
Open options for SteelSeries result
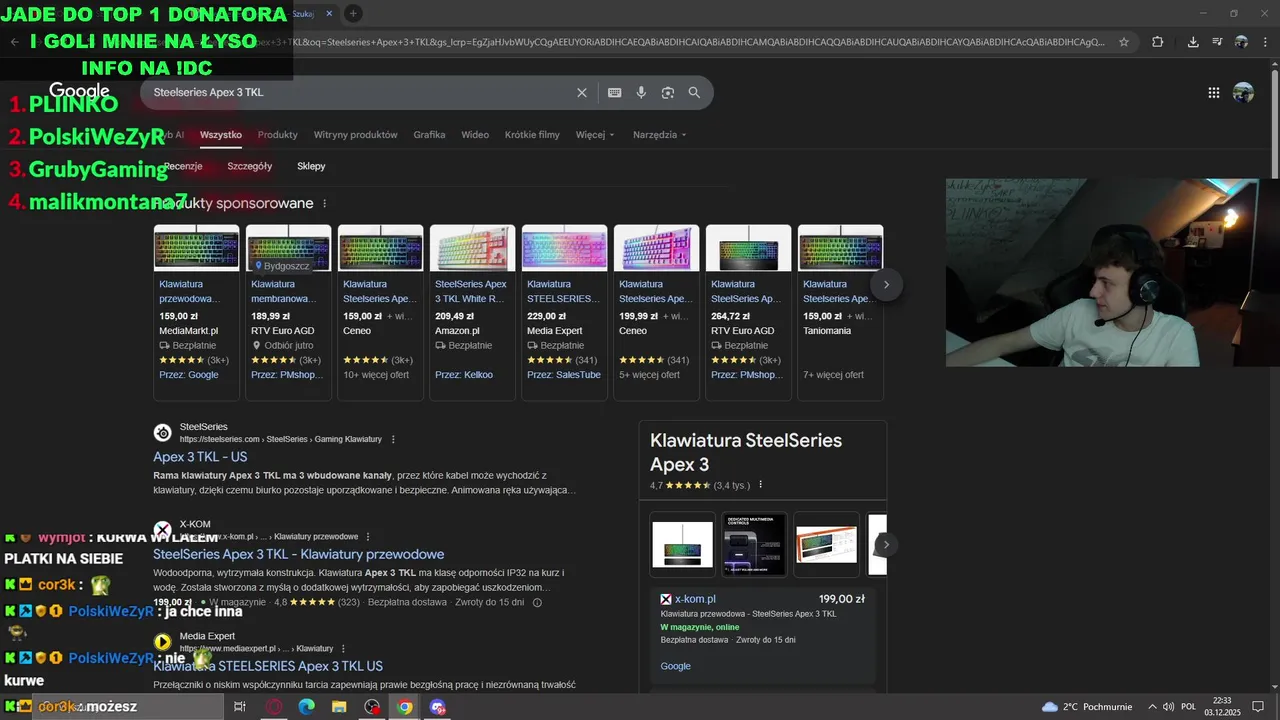tap(393, 439)
